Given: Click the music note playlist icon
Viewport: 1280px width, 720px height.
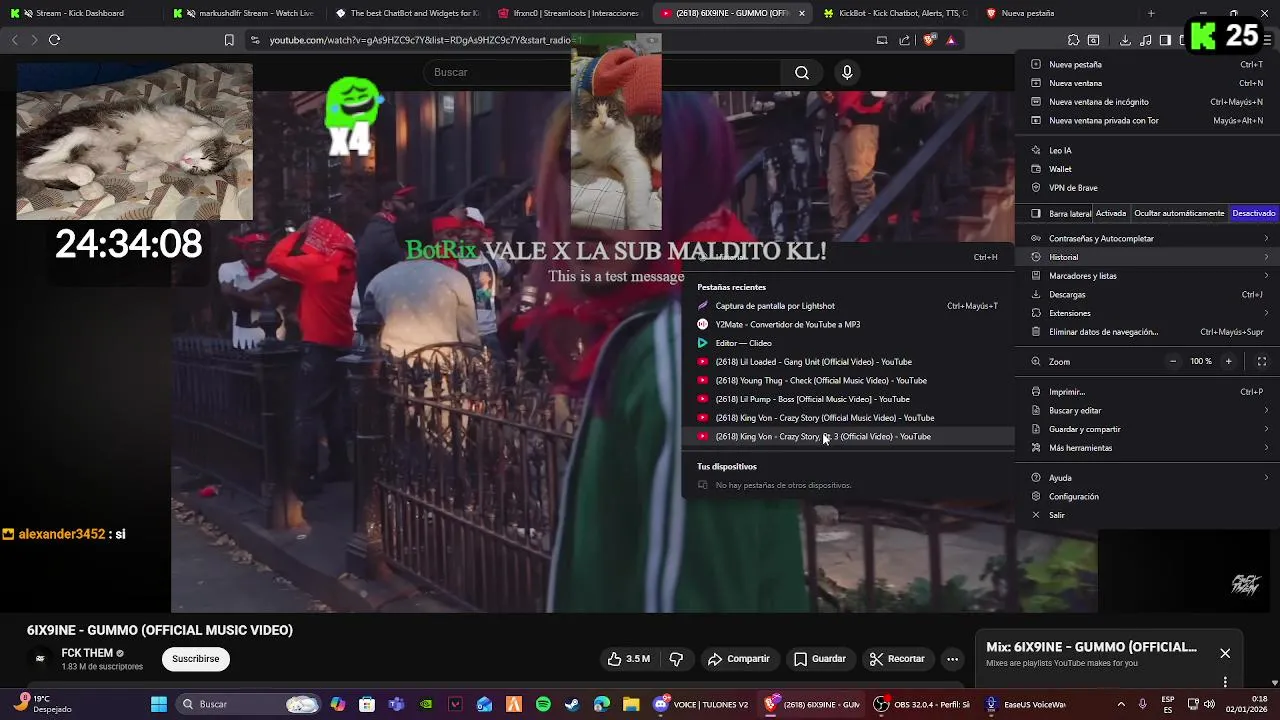Looking at the screenshot, I should tap(1145, 40).
